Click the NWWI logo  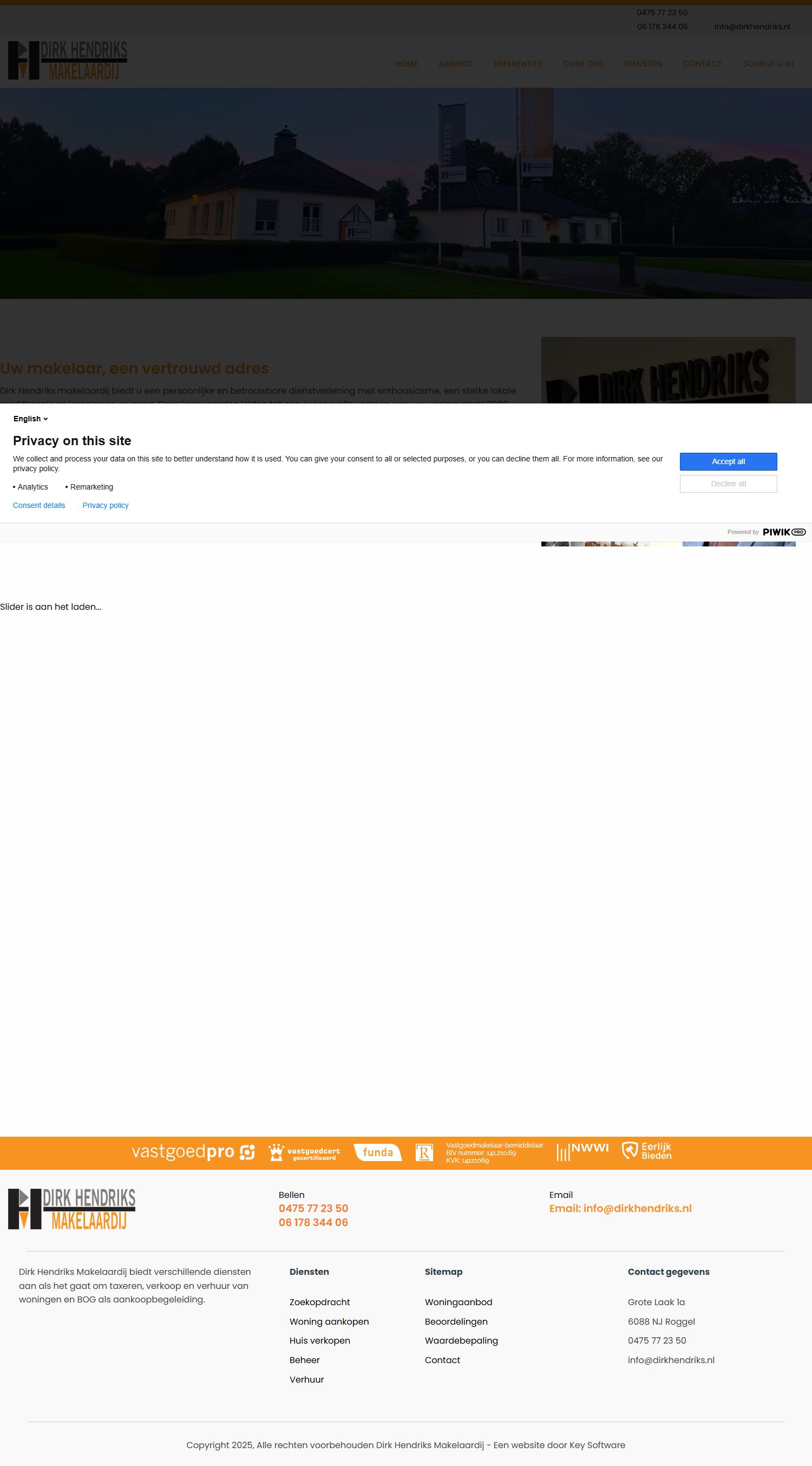point(582,1151)
